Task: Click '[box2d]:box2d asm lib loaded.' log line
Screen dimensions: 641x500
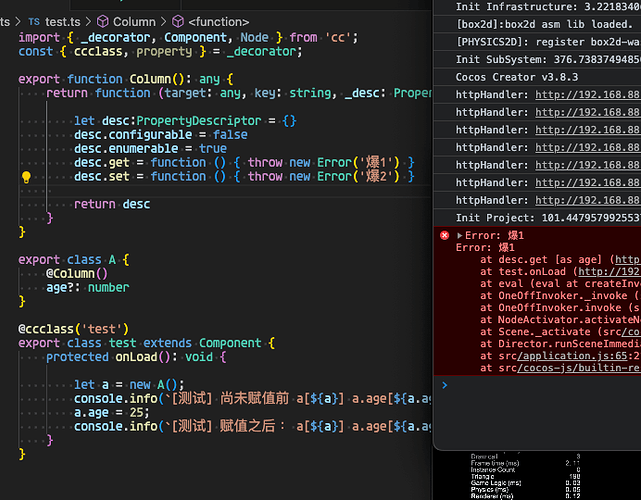Action: [x=544, y=24]
